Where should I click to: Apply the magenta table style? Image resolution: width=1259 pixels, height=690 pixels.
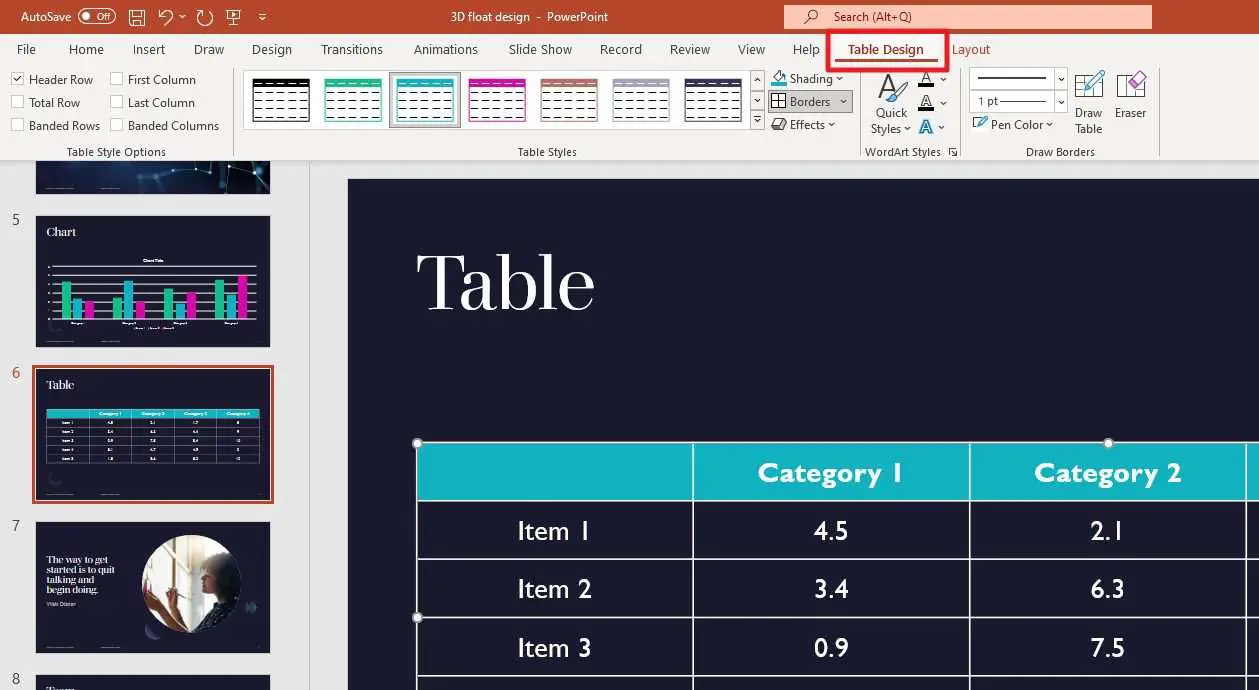tap(497, 100)
